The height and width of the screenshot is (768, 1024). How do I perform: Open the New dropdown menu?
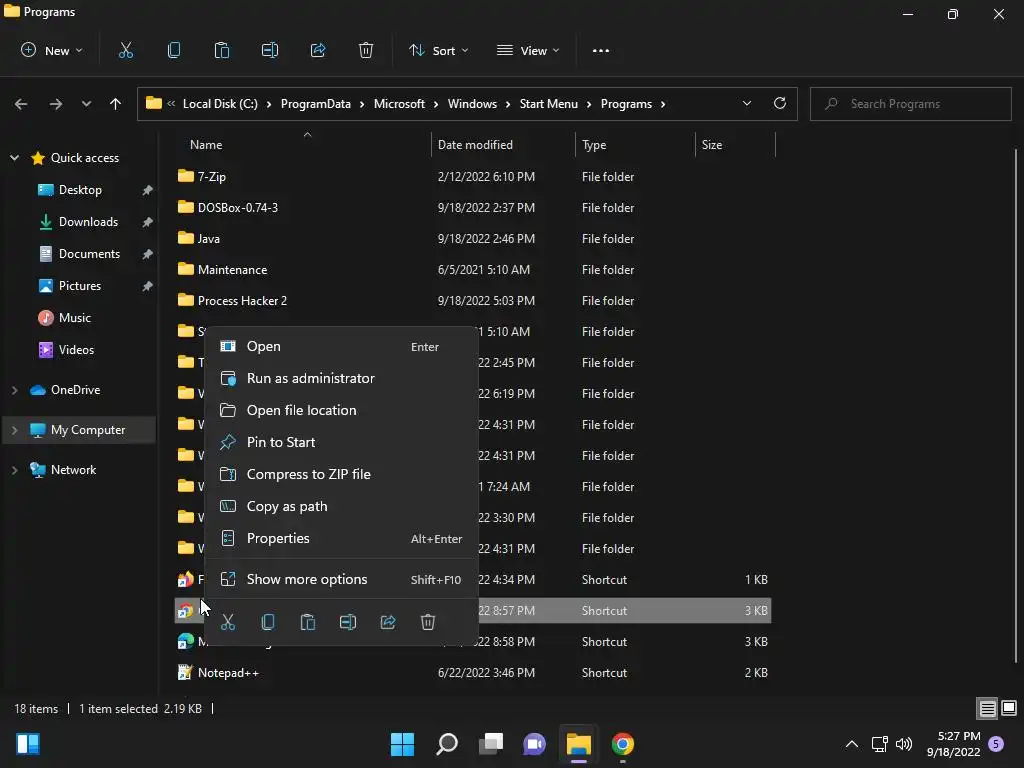[52, 50]
